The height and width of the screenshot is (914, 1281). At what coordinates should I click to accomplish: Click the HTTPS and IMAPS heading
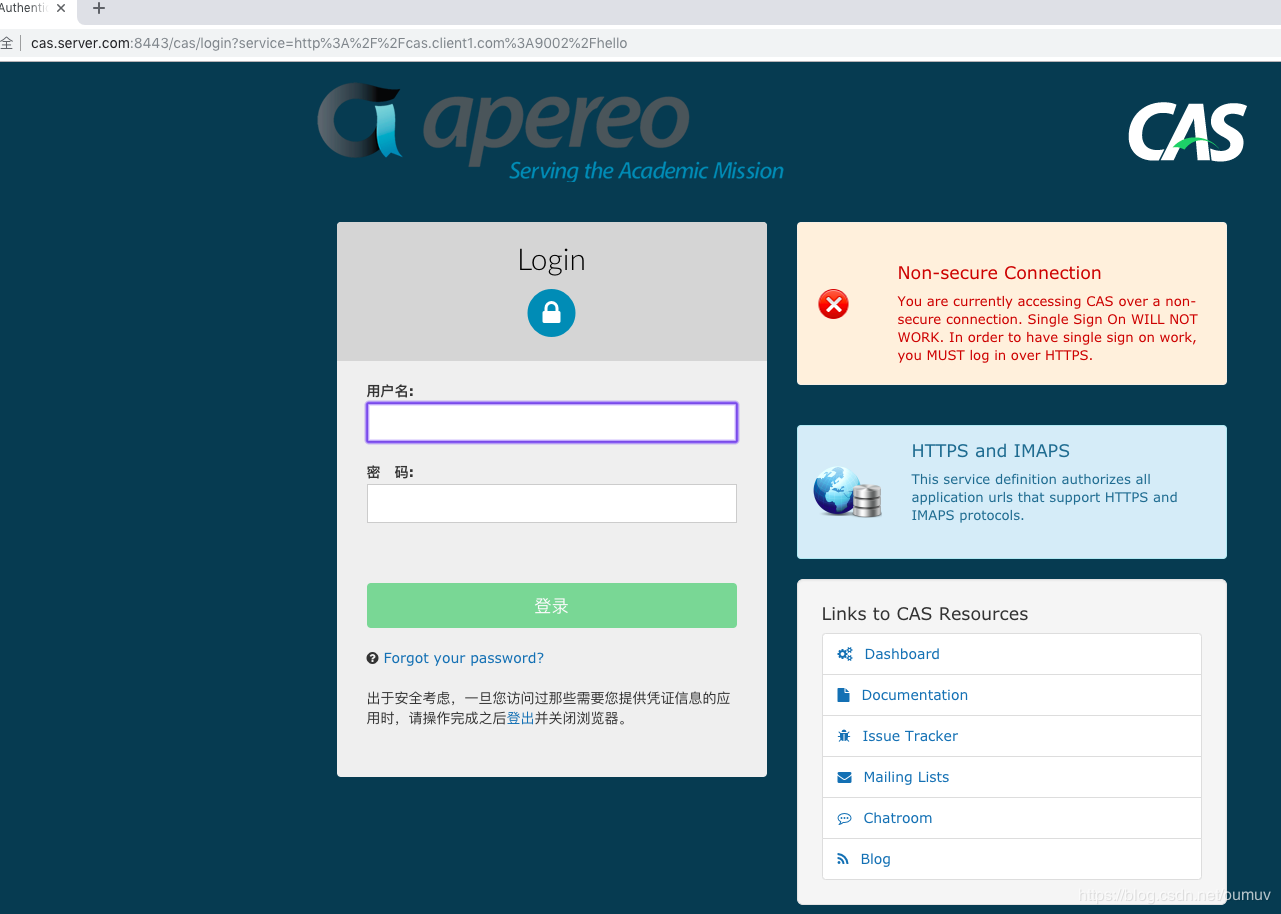pyautogui.click(x=990, y=451)
